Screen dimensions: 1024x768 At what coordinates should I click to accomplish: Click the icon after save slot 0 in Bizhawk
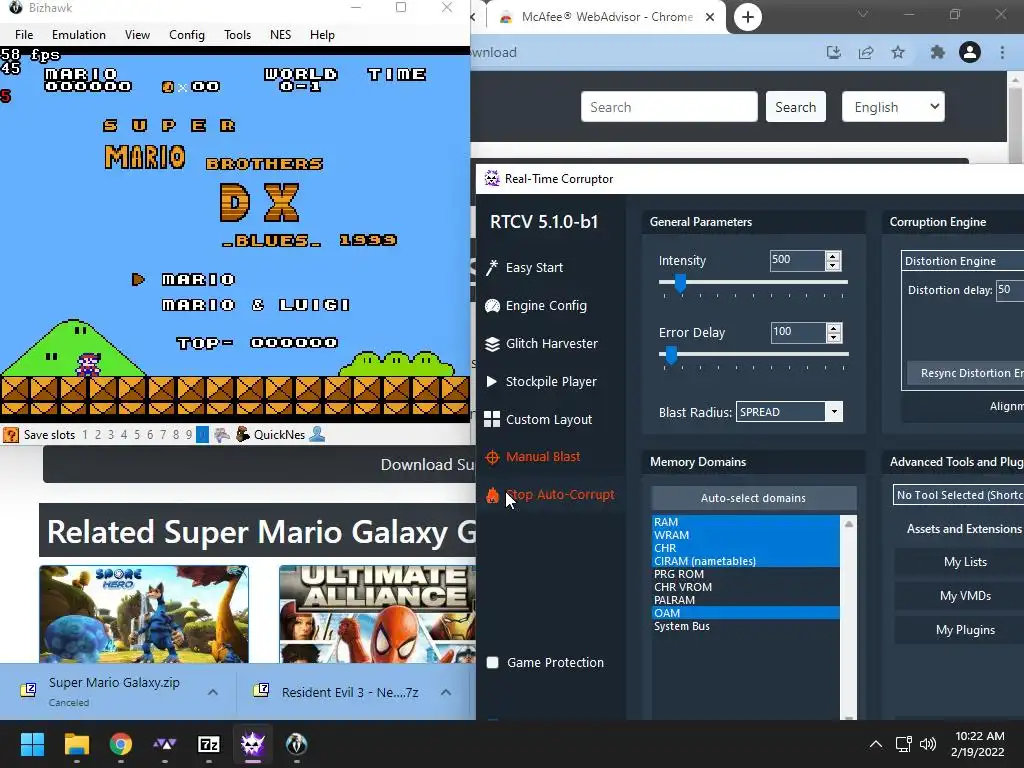pos(222,434)
